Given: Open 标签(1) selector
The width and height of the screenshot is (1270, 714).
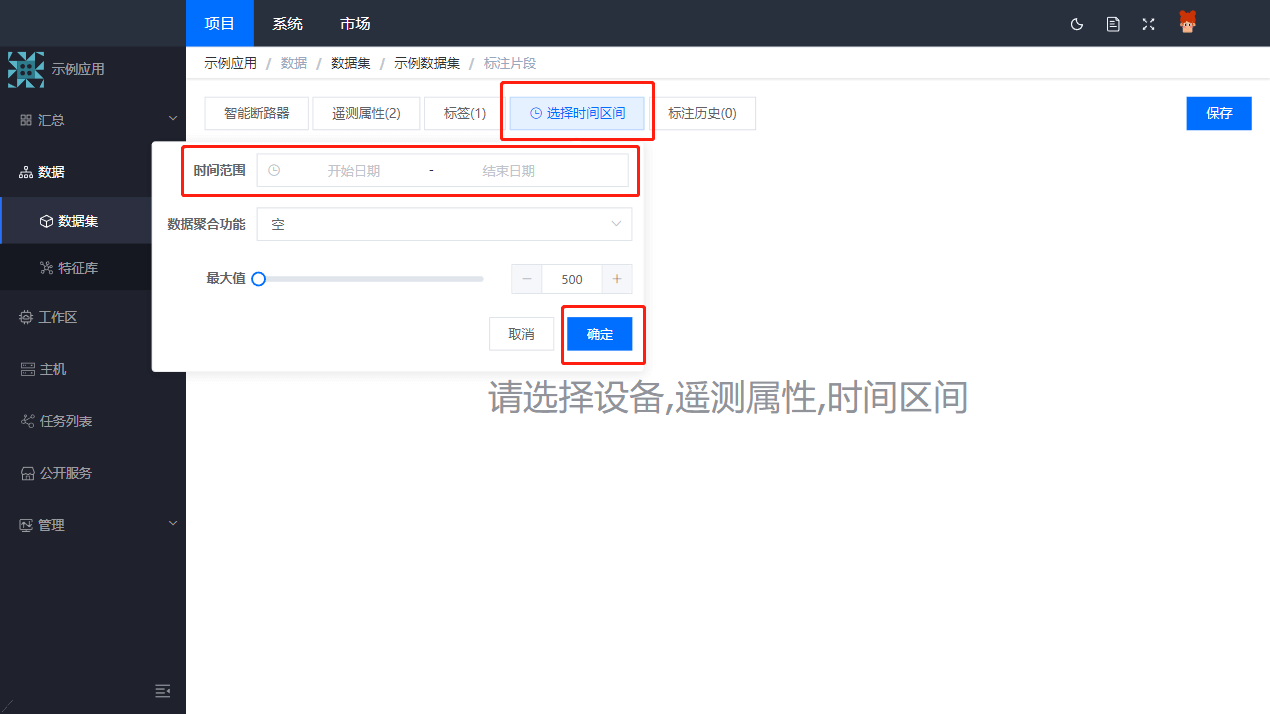Looking at the screenshot, I should click(465, 113).
